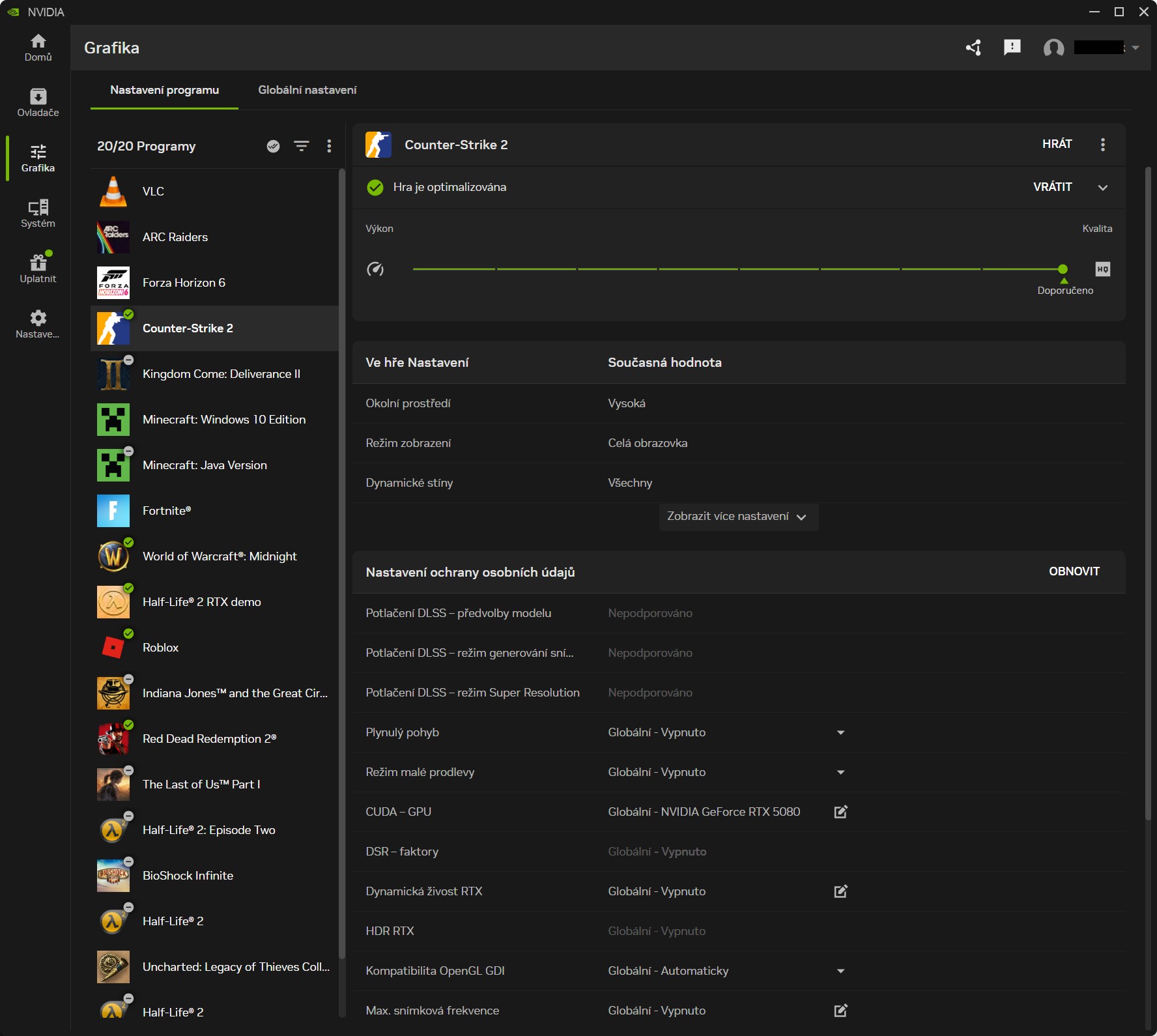Click the Dynamické stíny value Všechny

pyautogui.click(x=630, y=483)
